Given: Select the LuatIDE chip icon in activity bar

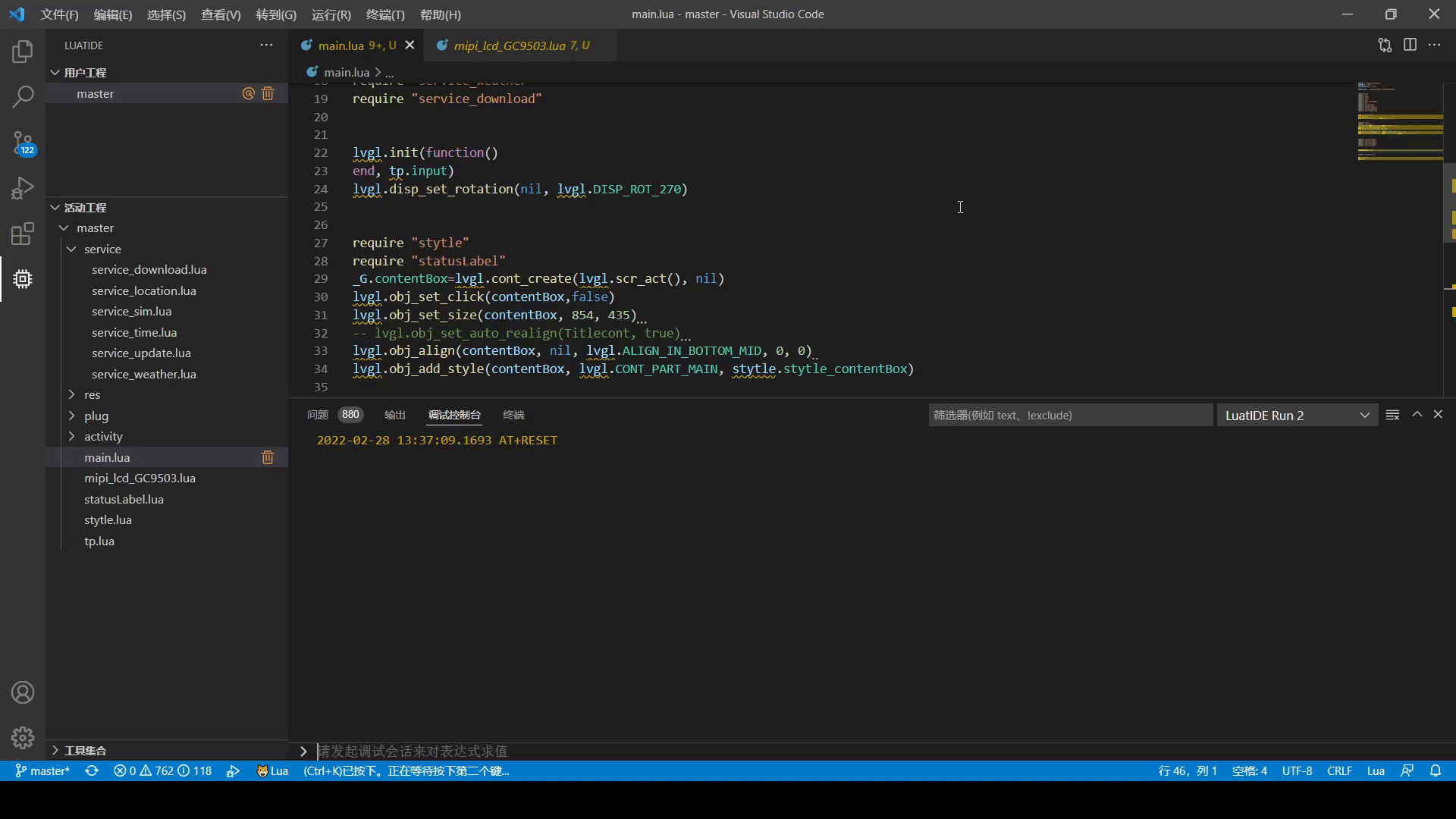Looking at the screenshot, I should [23, 279].
